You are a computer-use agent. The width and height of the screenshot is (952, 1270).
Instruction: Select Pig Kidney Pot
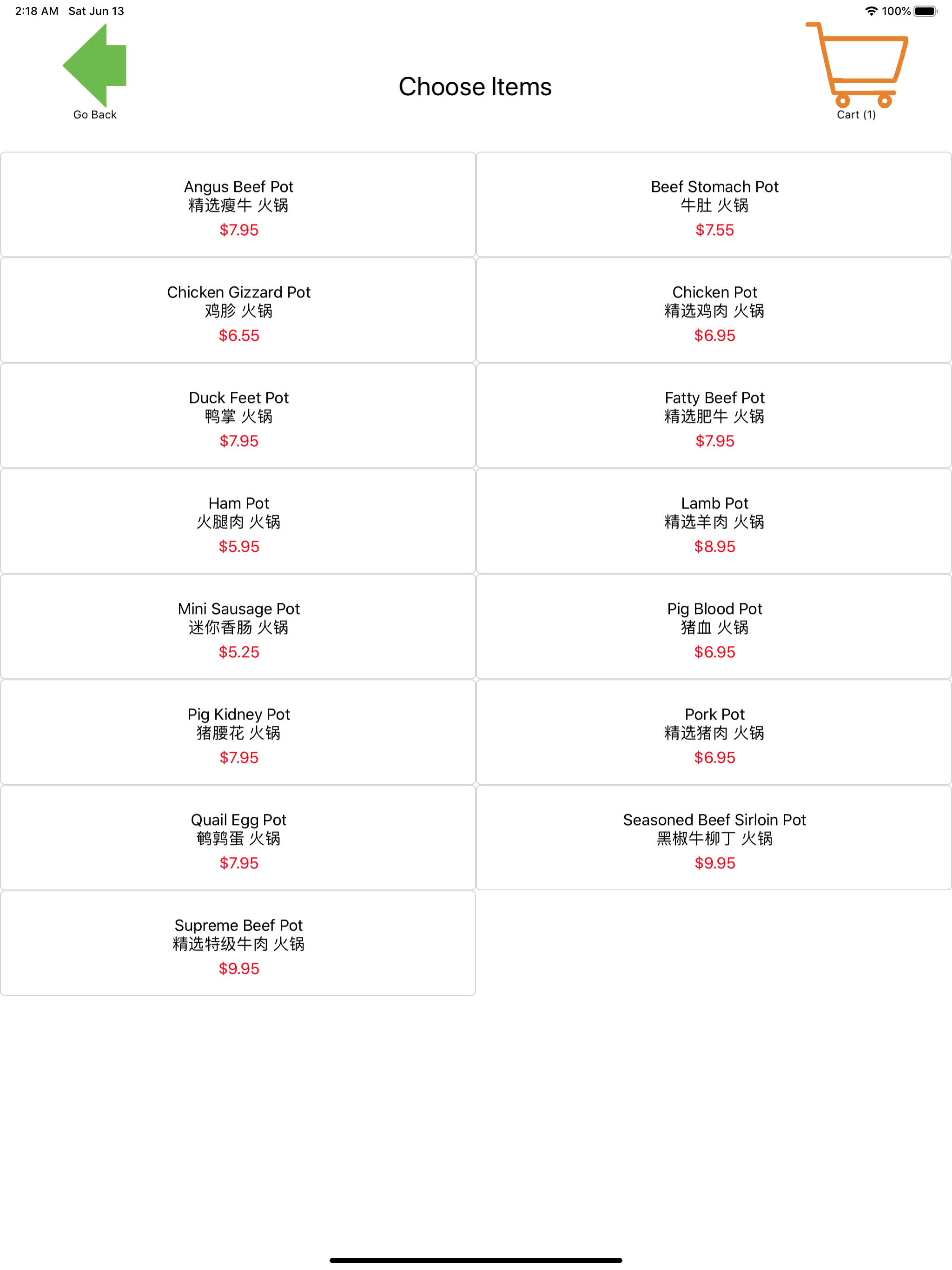coord(238,733)
